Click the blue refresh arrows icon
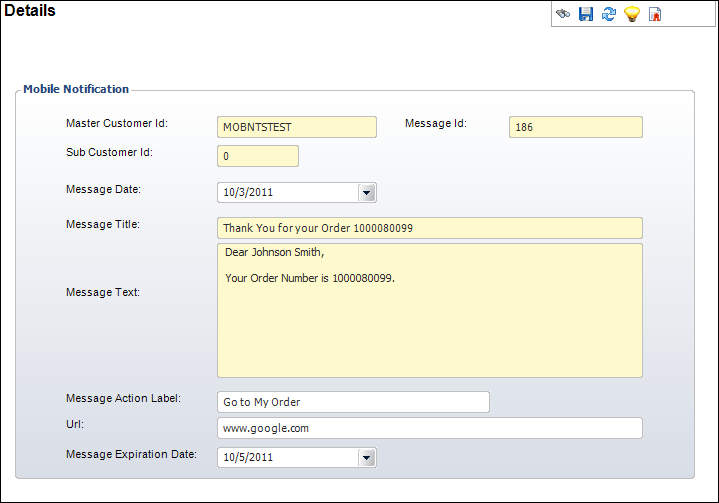 (608, 15)
